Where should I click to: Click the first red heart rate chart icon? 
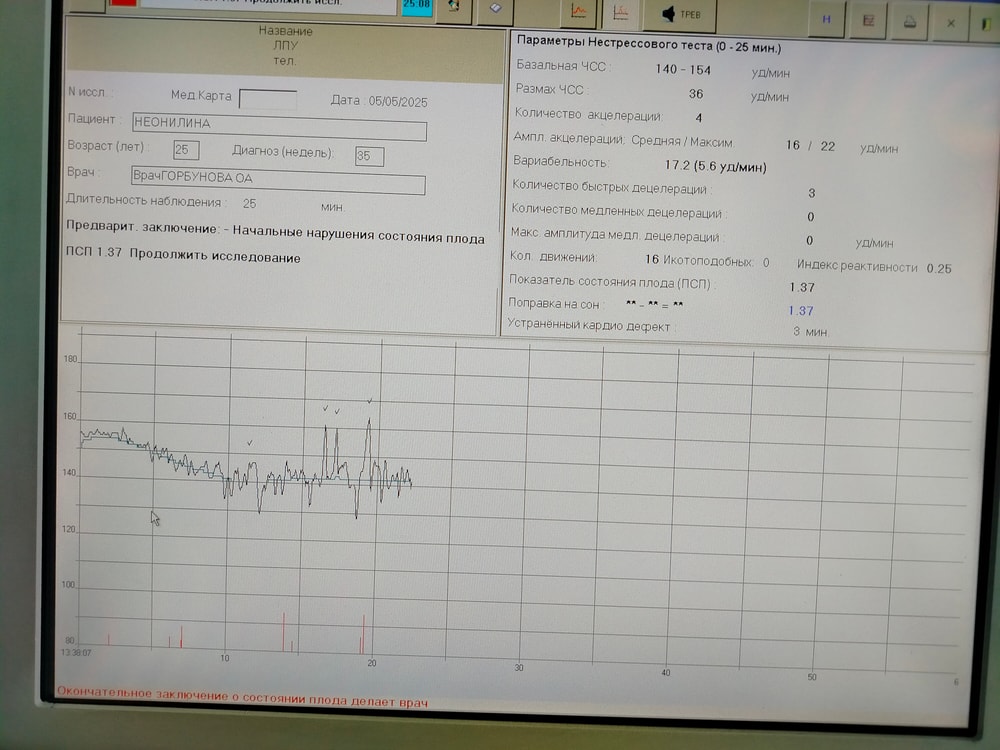578,12
